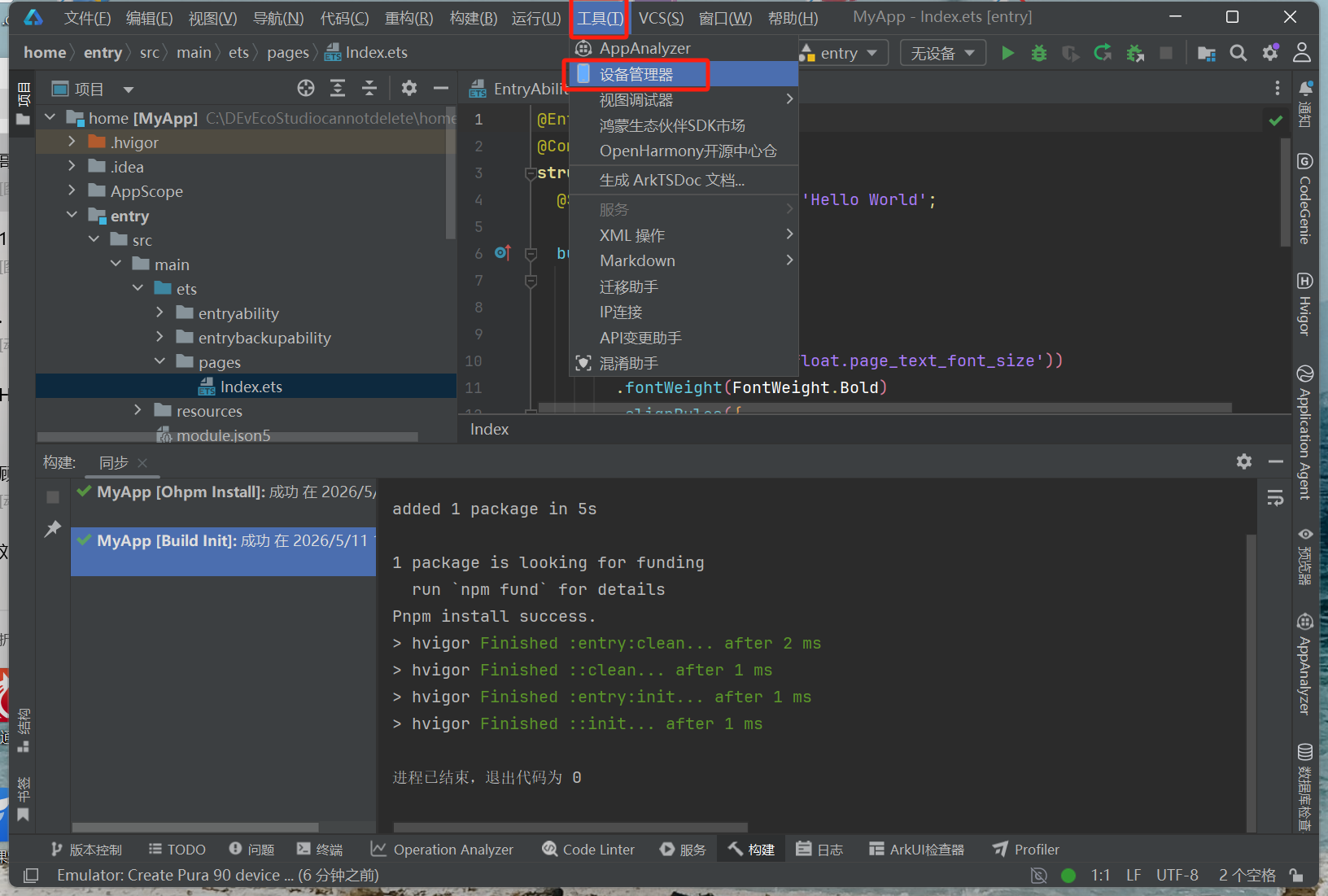The image size is (1328, 896).
Task: Open the Hvigor sidebar panel
Action: 1305,304
